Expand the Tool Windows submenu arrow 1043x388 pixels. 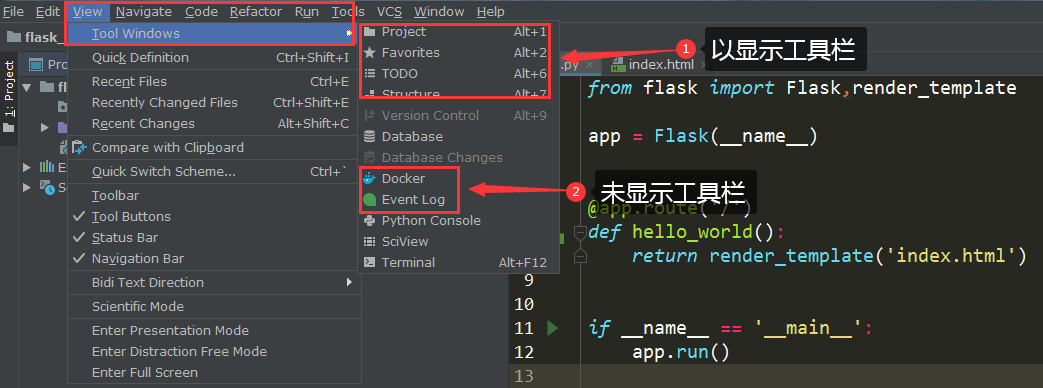point(349,33)
